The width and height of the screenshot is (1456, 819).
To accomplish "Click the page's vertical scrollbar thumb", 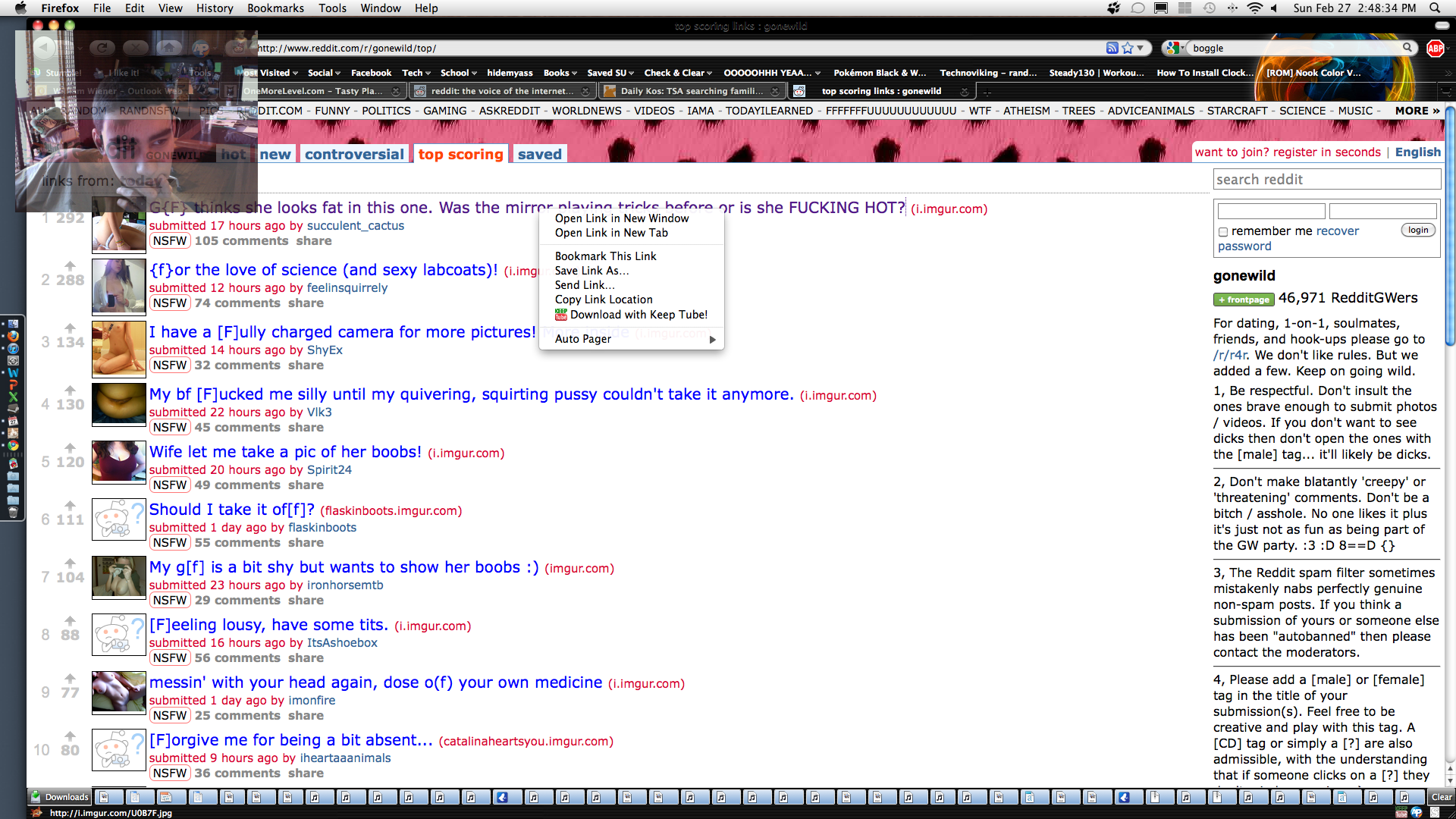I will 1449,227.
